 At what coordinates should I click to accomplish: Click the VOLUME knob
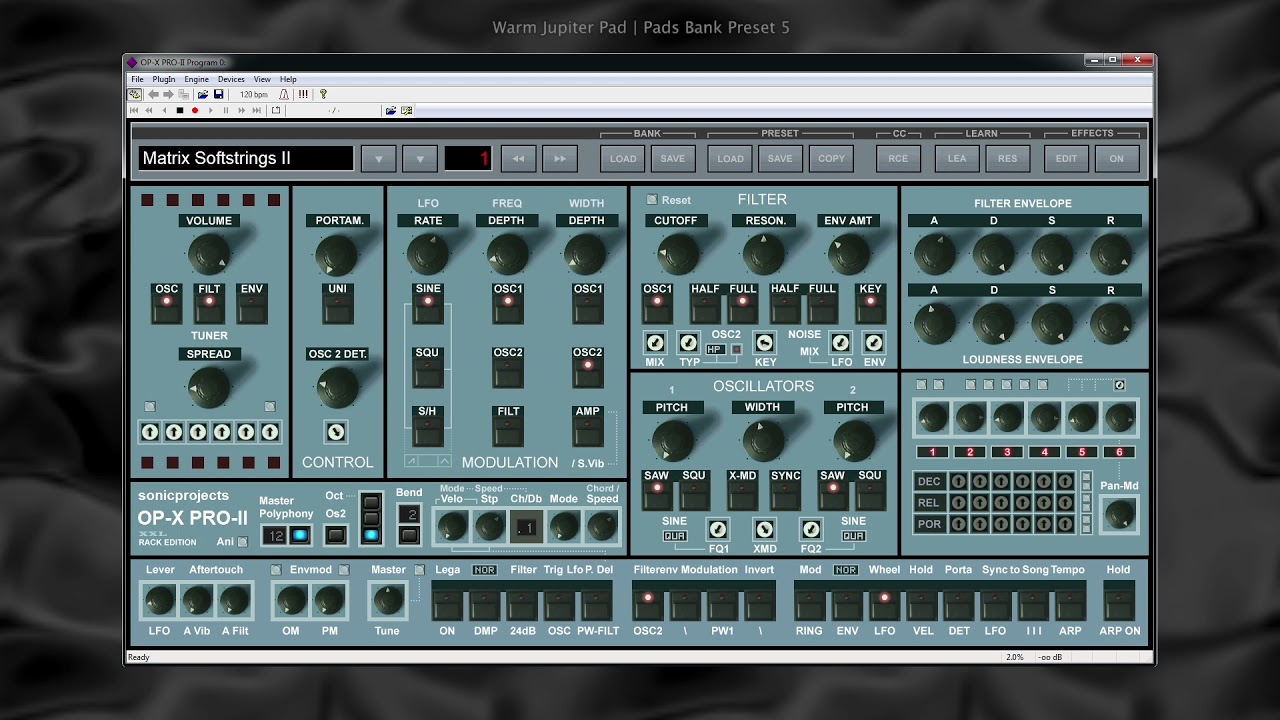pos(209,255)
